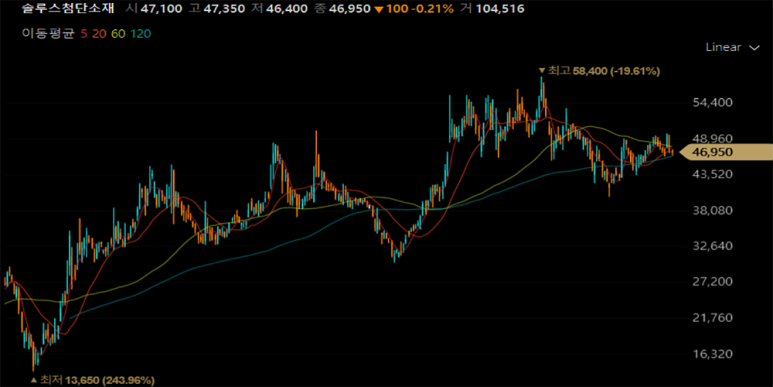Toggle the 20-day moving average line
Viewport: 773px width, 387px height.
(x=100, y=34)
